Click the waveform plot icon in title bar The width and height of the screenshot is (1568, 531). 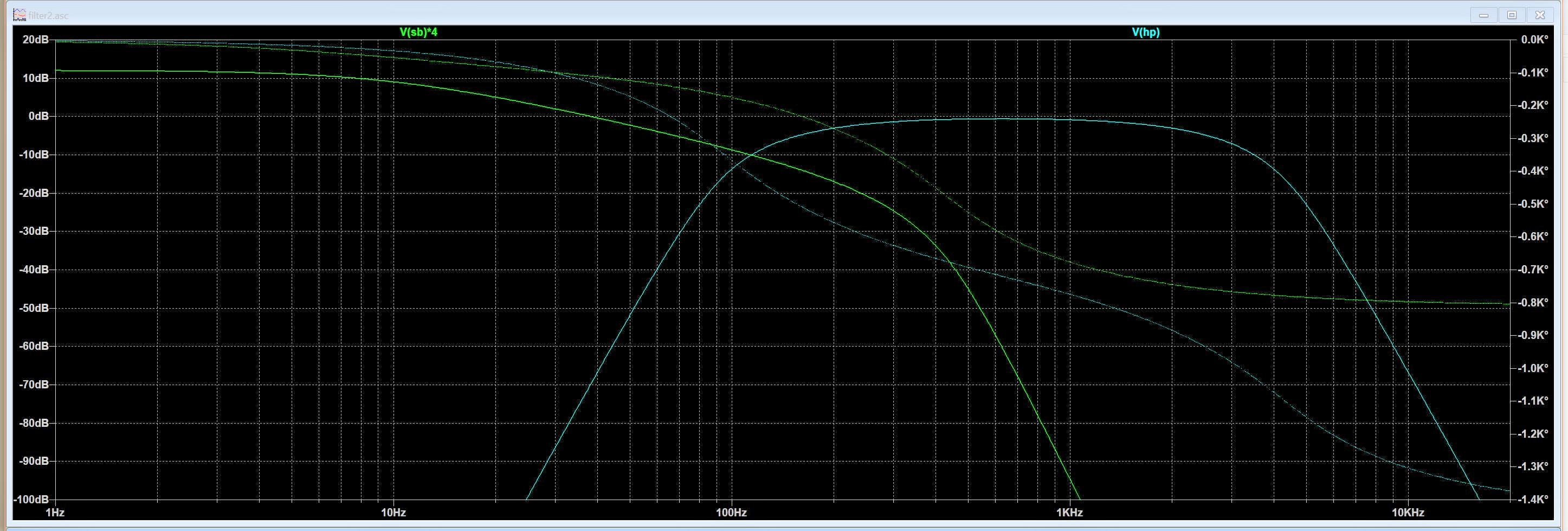20,15
